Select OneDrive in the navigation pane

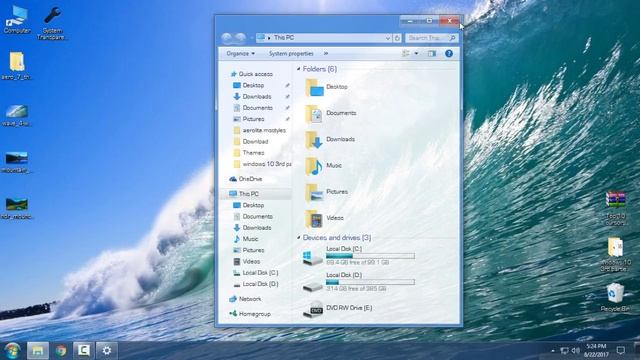coord(246,179)
